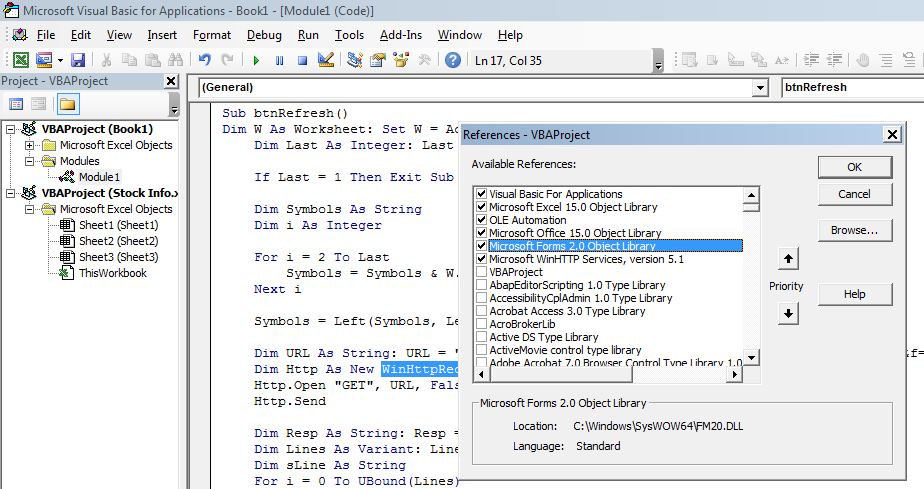924x489 pixels.
Task: Click the Cut scissors icon
Action: click(106, 60)
